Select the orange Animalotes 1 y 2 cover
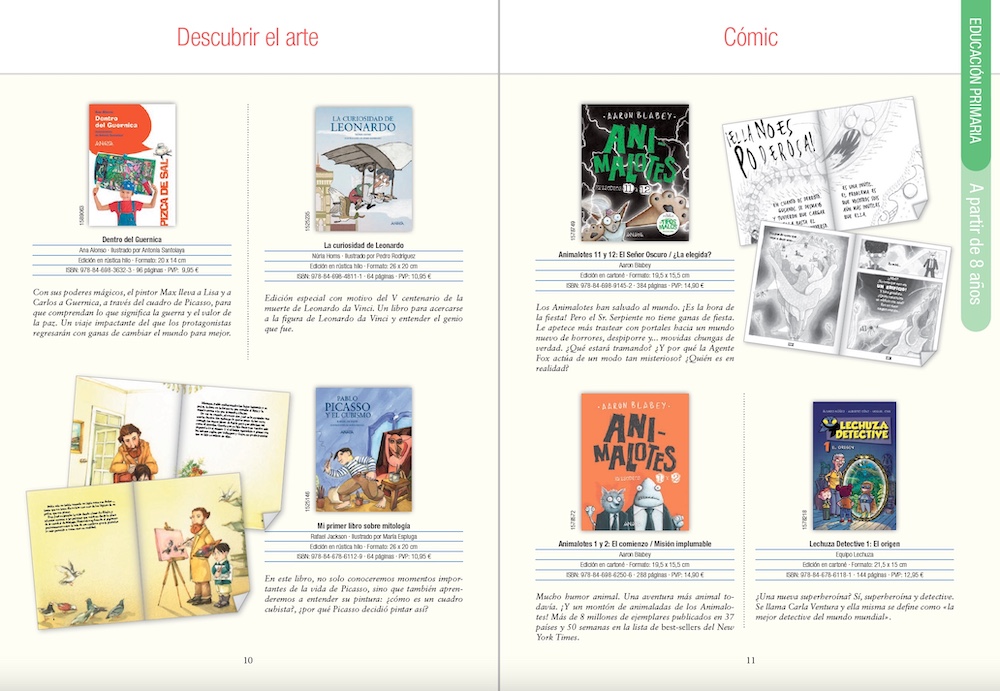 (x=635, y=461)
